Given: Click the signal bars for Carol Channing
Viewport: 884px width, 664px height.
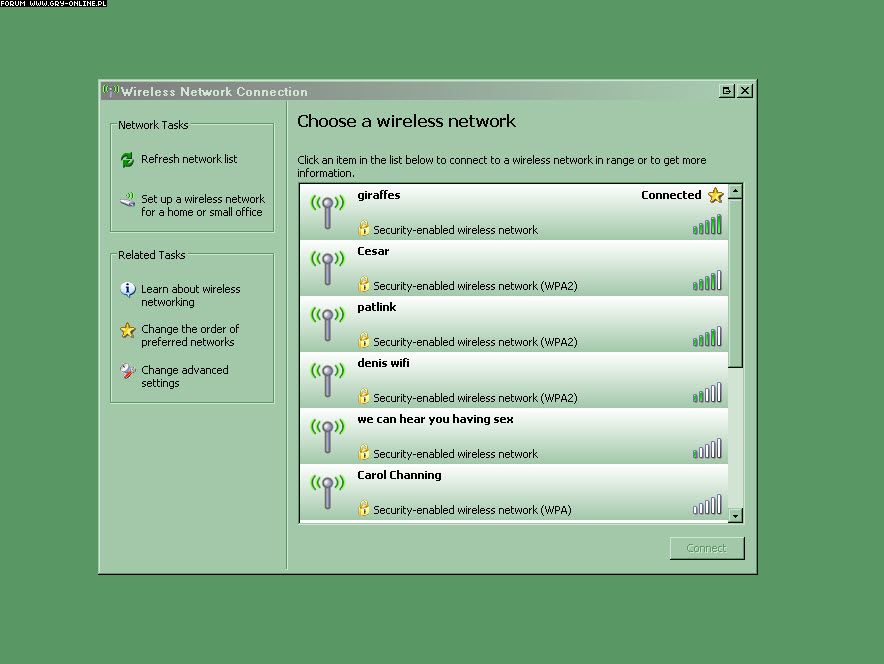Looking at the screenshot, I should [707, 505].
